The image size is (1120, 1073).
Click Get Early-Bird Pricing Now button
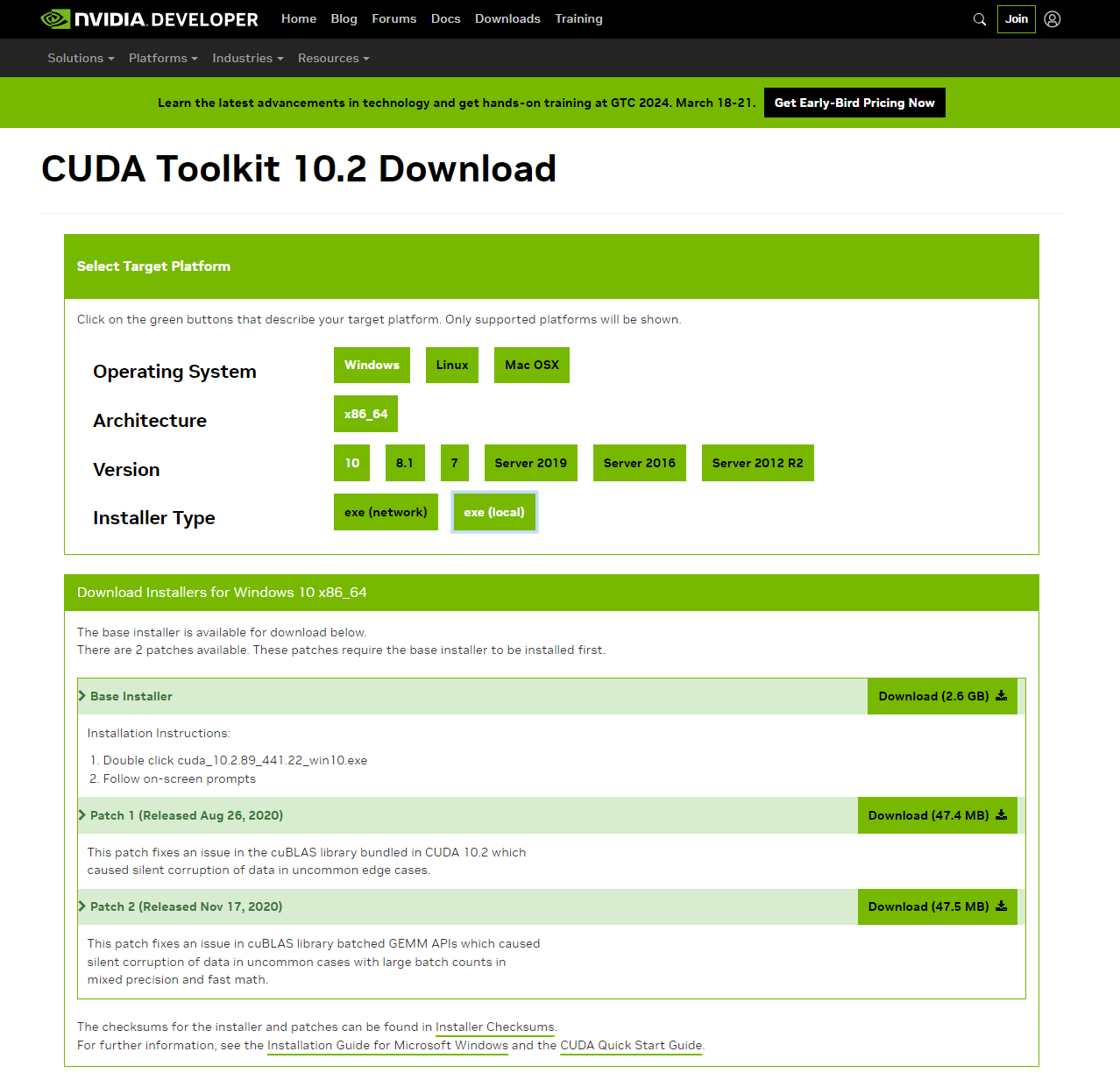(x=854, y=103)
